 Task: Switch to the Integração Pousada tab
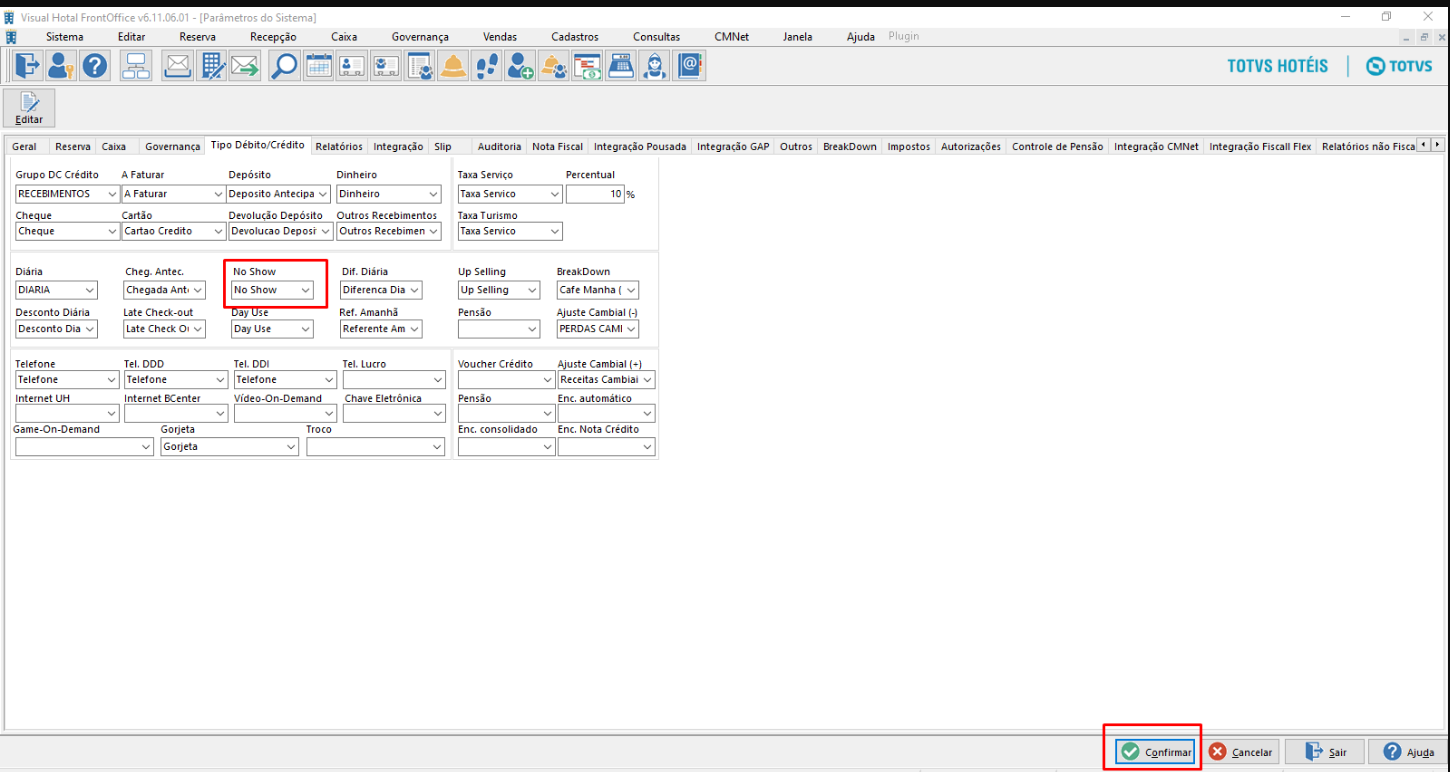pos(640,146)
